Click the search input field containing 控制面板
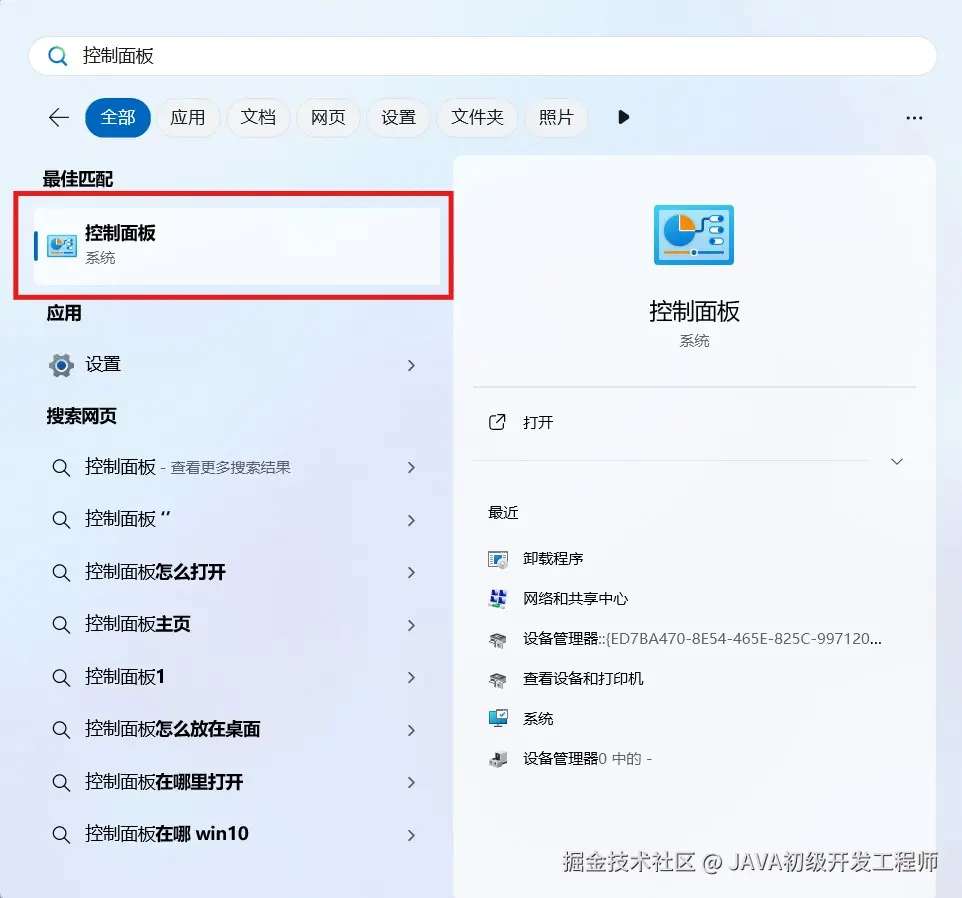This screenshot has width=962, height=898. [x=482, y=56]
